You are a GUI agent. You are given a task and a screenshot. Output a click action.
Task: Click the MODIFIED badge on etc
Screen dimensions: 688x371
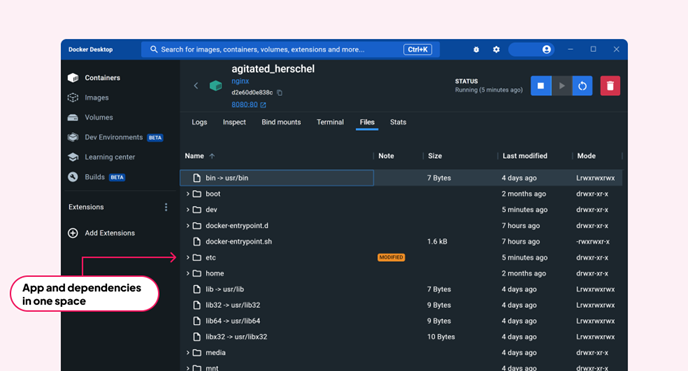391,257
